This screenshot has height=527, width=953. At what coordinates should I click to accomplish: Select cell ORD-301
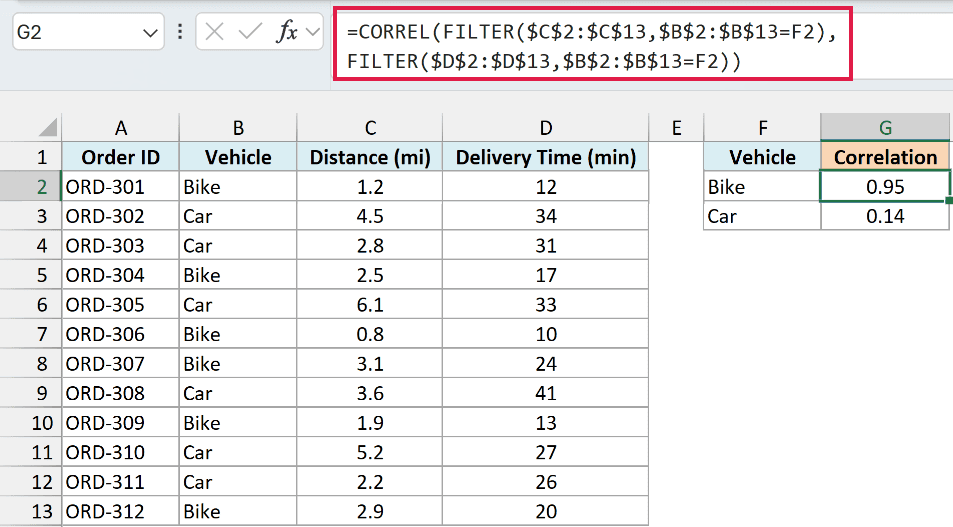(x=120, y=187)
